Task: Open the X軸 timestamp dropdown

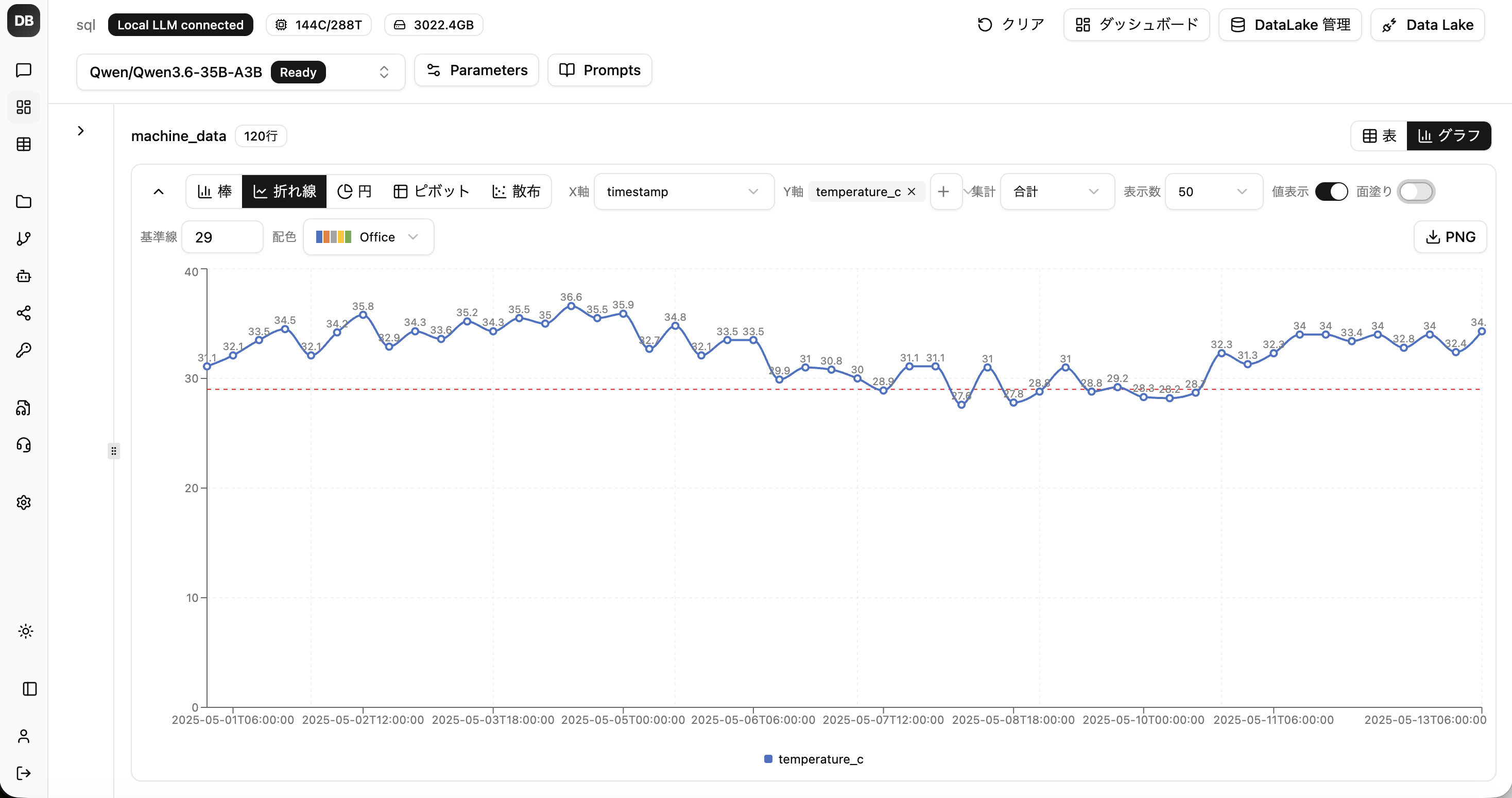Action: pyautogui.click(x=684, y=192)
